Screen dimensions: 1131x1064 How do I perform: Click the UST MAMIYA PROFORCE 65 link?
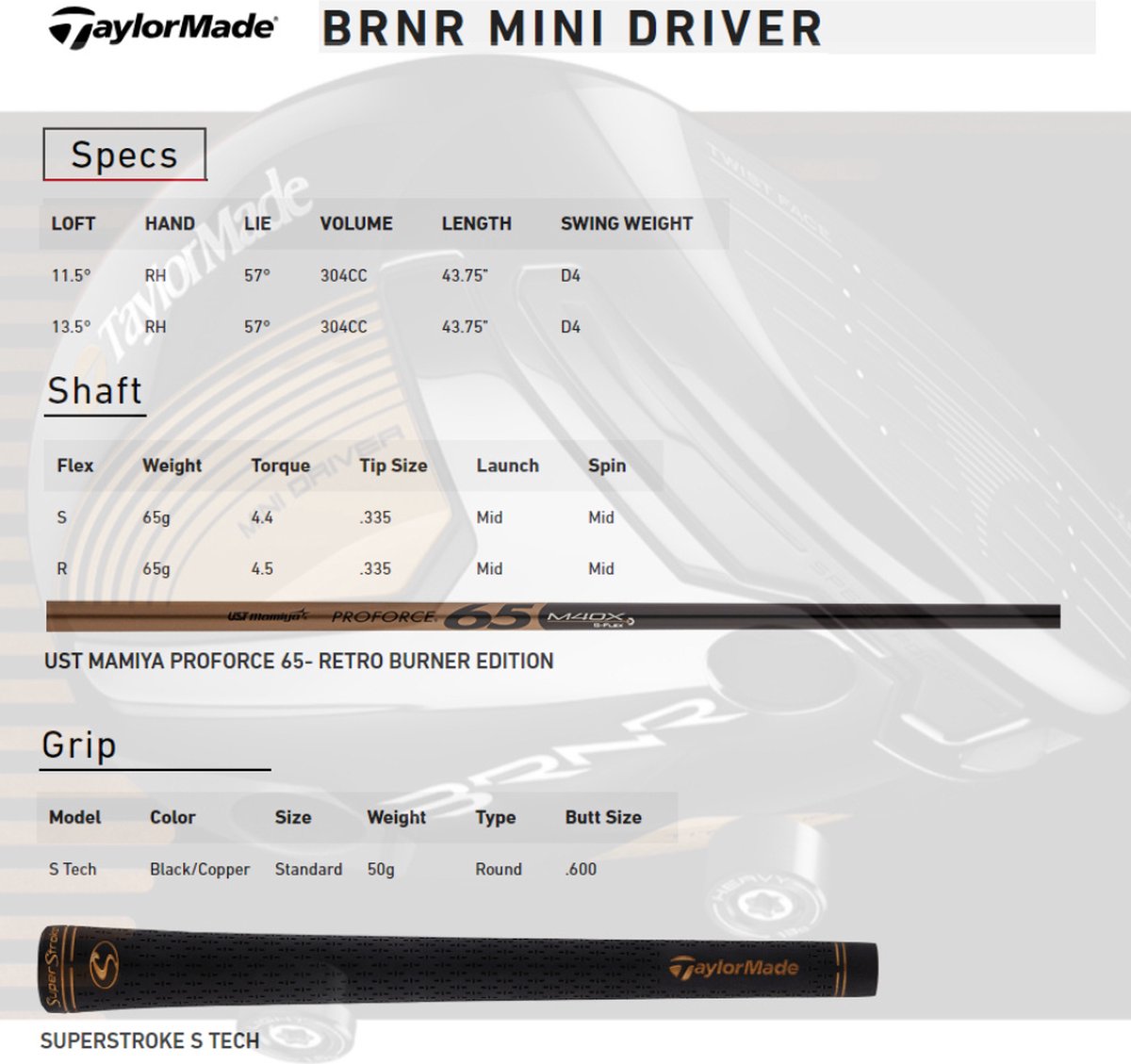tap(298, 662)
